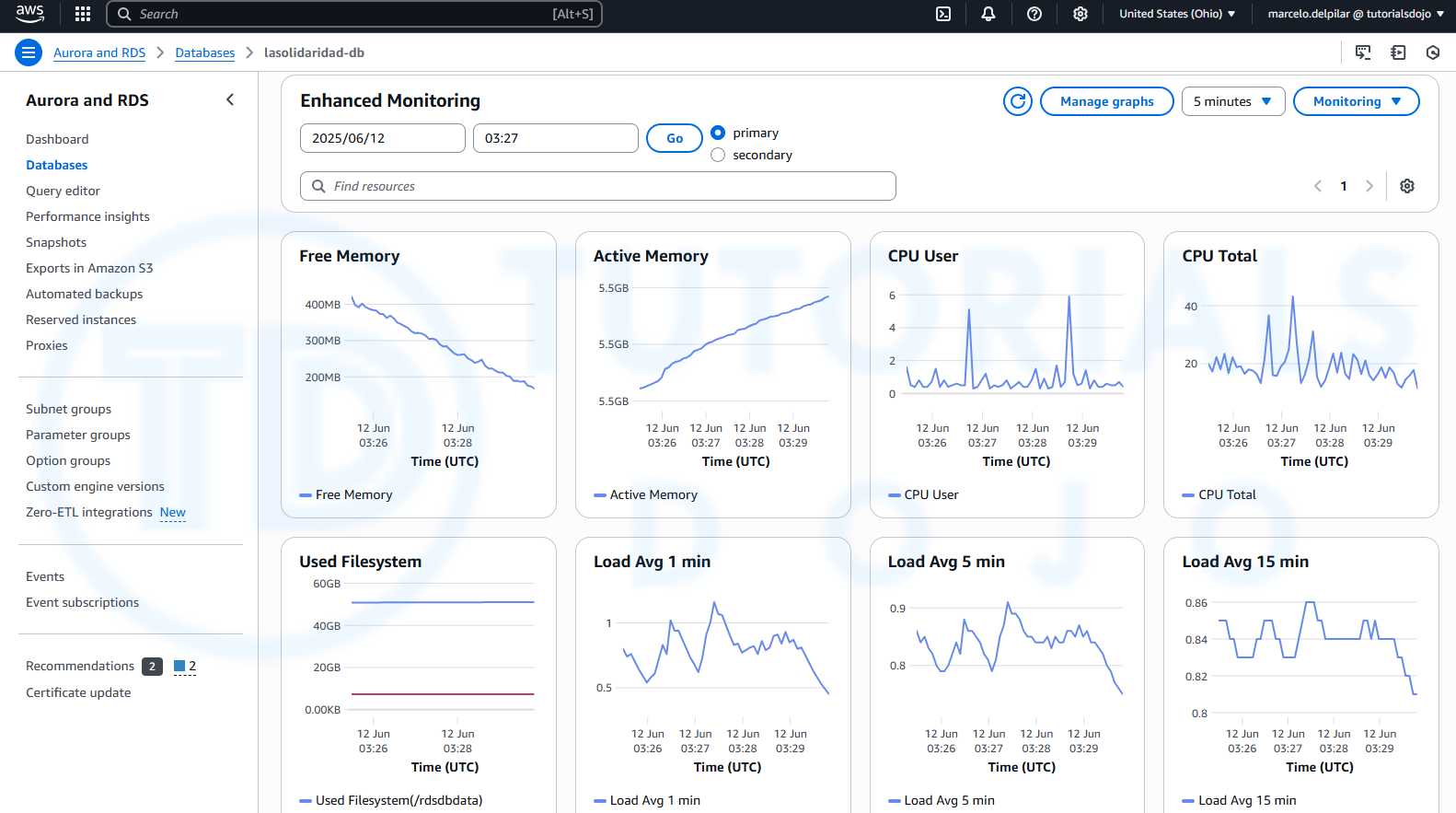Open the AWS home logo
The image size is (1456, 813).
click(29, 14)
